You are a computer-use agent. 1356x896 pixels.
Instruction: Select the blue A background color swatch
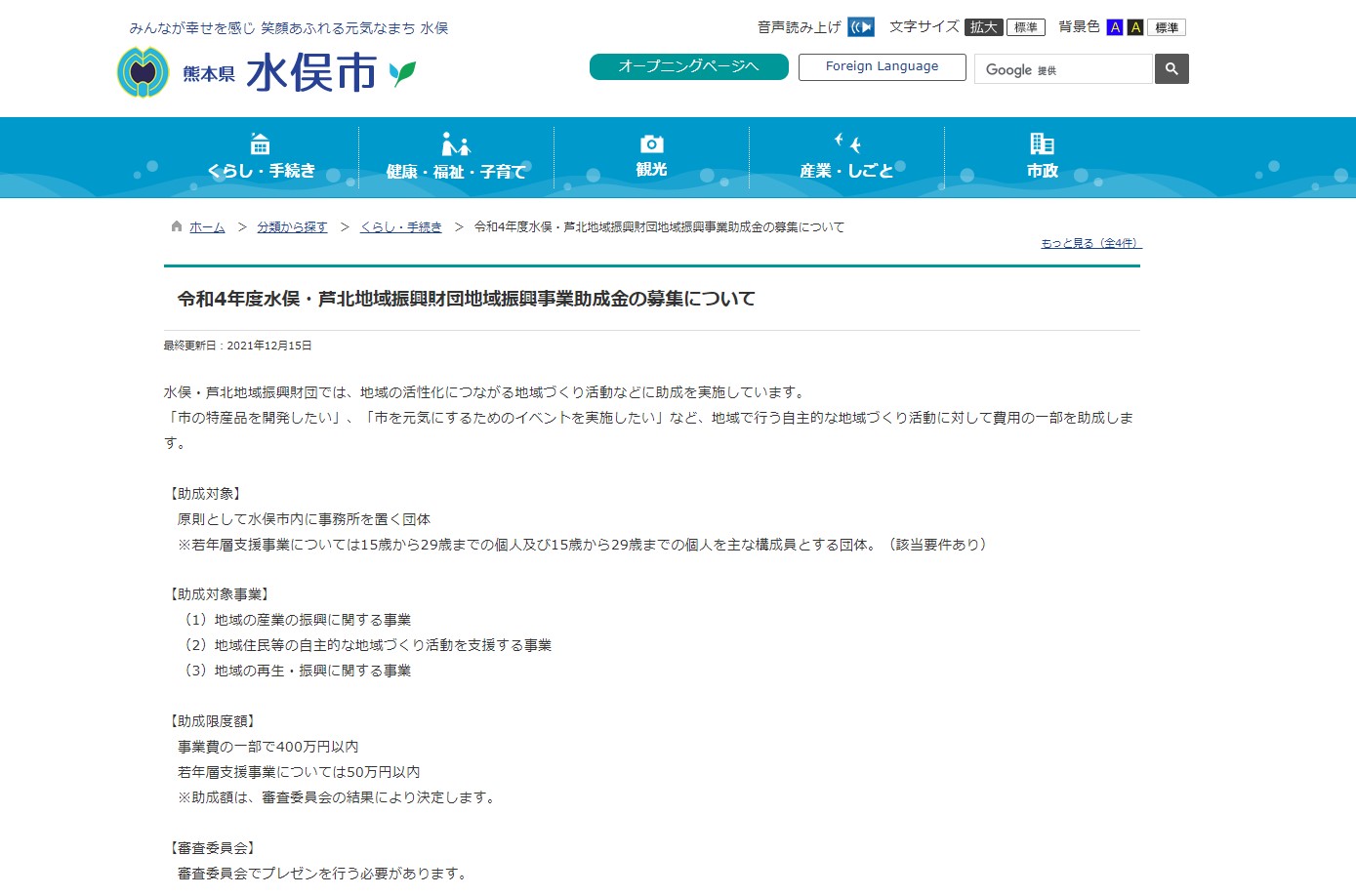[x=1114, y=26]
